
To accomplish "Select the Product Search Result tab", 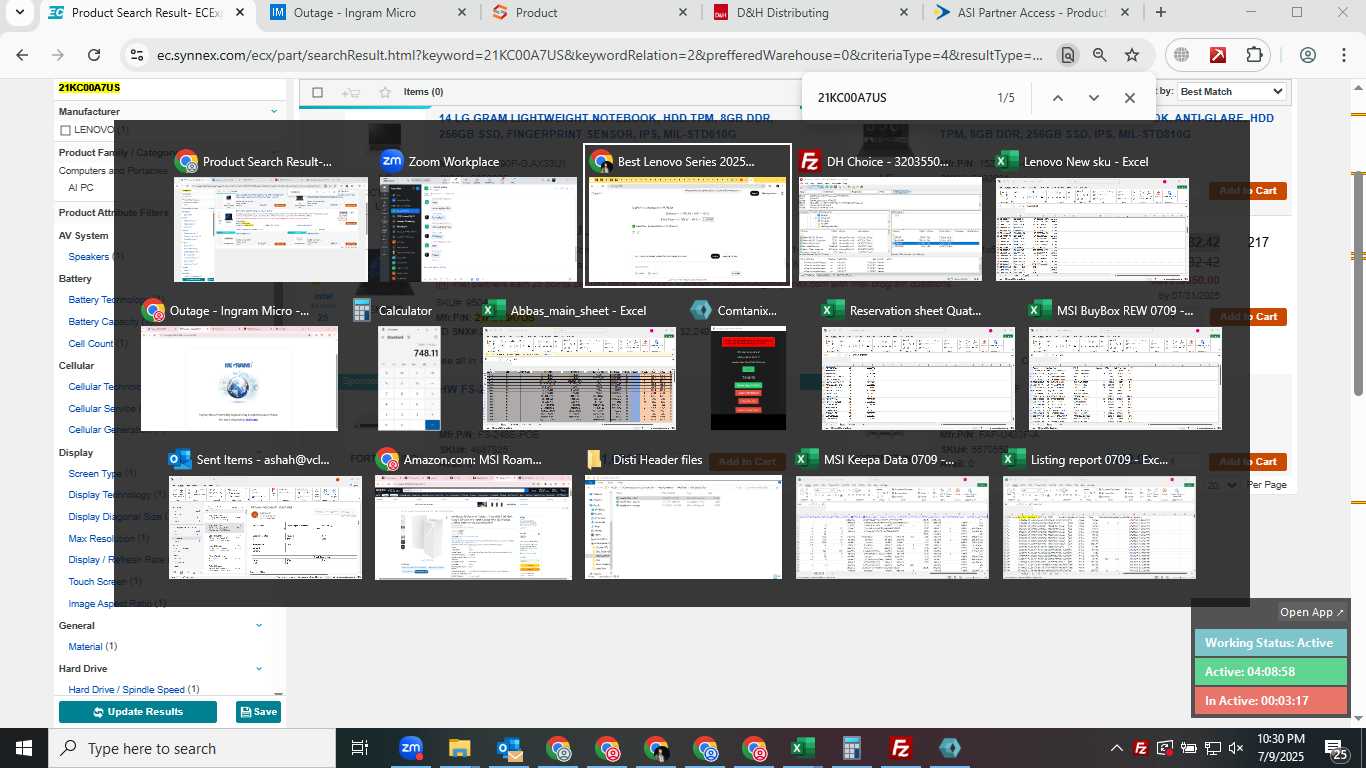I will point(146,13).
